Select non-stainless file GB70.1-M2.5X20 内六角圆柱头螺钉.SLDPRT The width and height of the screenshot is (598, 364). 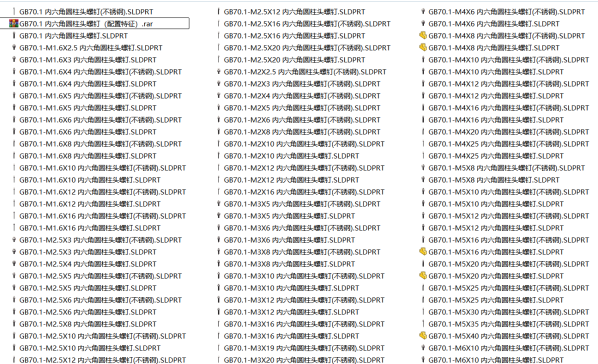(294, 60)
